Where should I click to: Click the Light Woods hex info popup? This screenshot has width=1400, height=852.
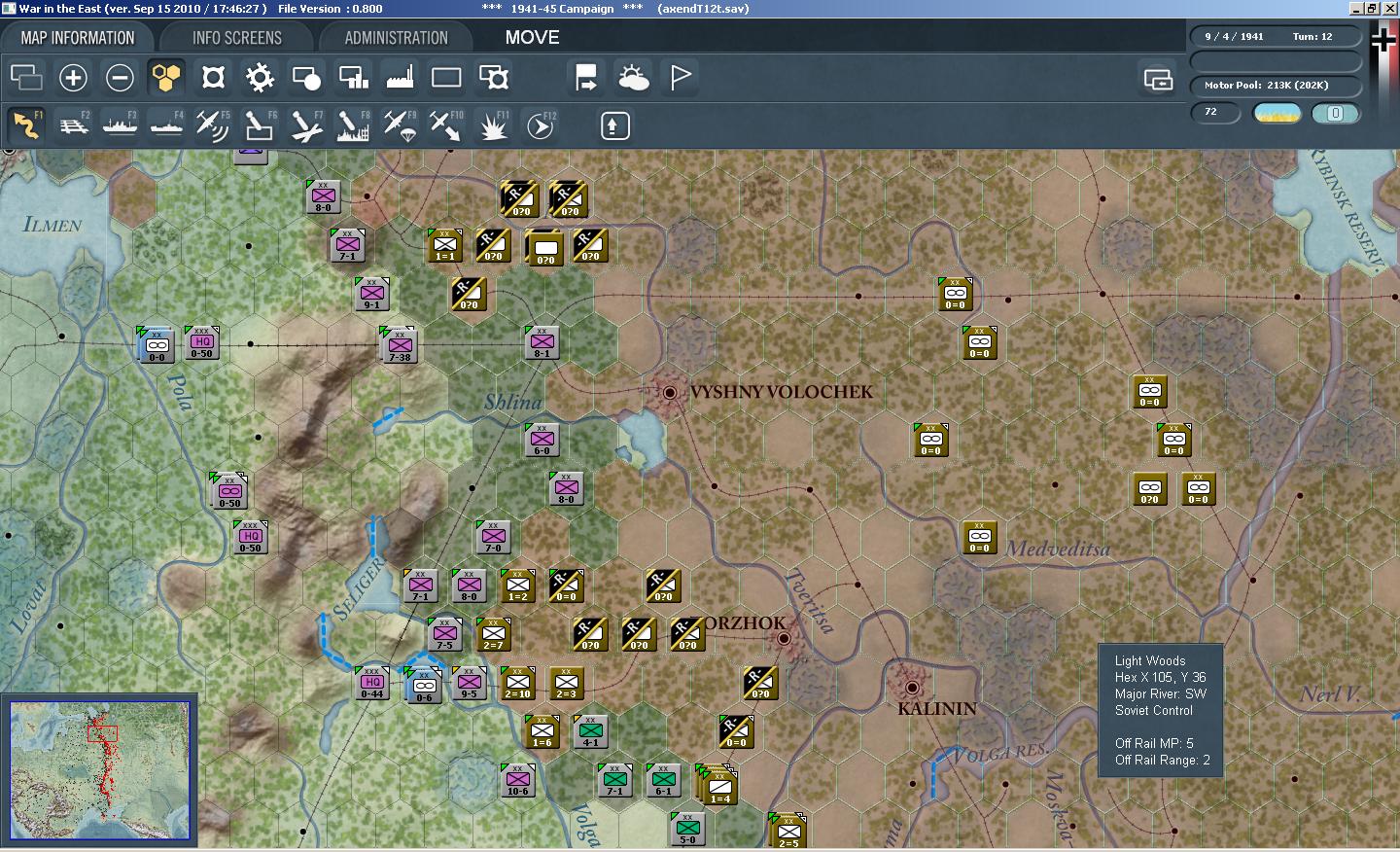point(1161,710)
